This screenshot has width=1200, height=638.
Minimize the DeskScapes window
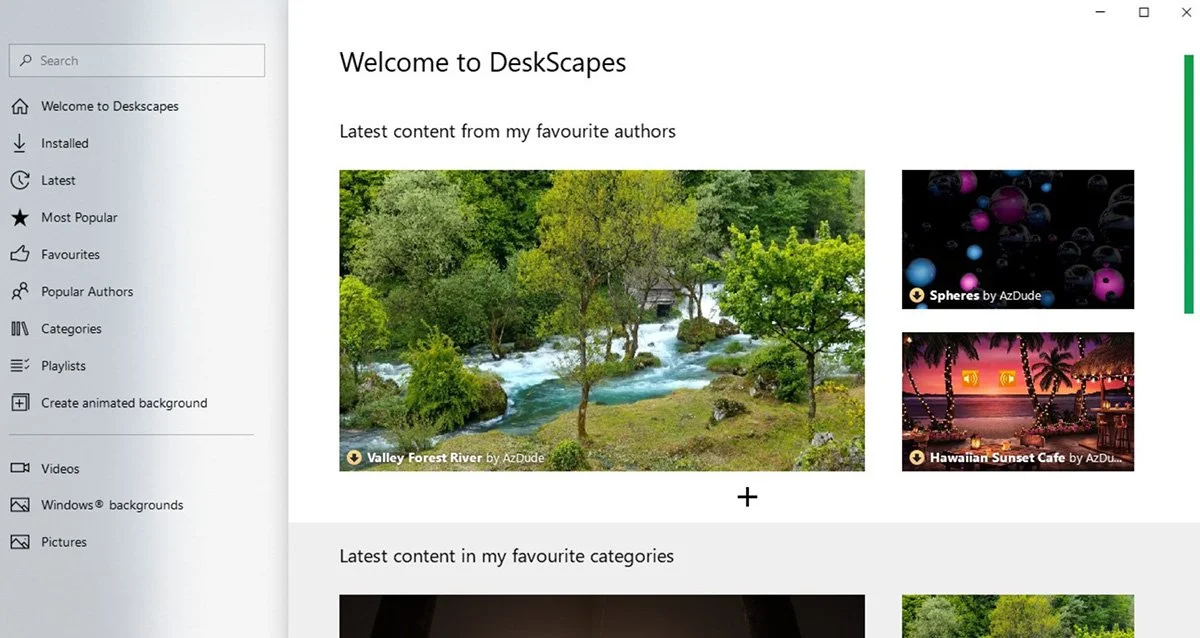pos(1101,12)
